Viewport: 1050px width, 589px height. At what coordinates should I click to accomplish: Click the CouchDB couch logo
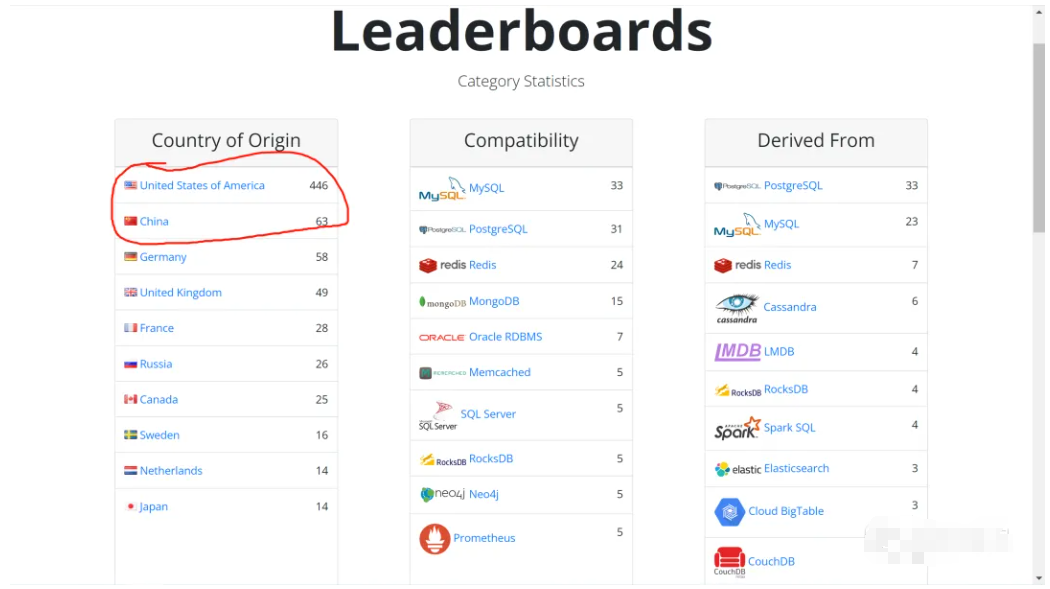tap(729, 562)
